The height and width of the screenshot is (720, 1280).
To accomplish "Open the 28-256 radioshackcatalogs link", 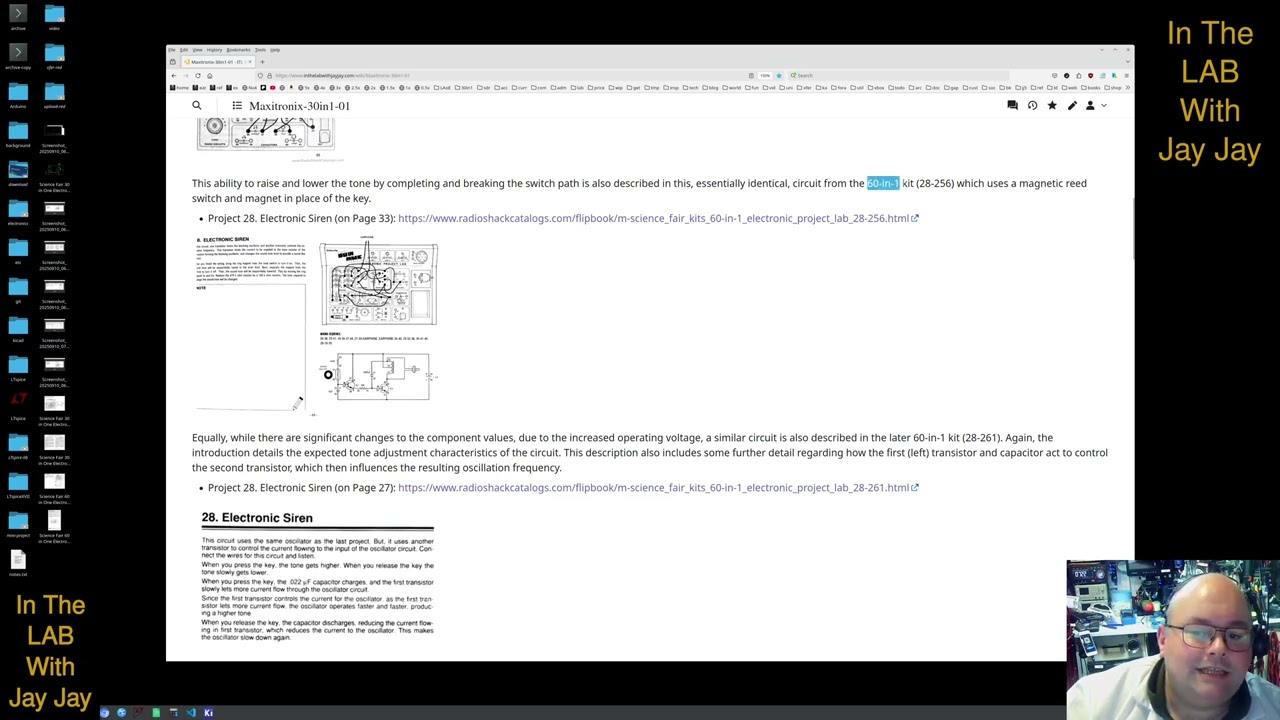I will pos(658,218).
